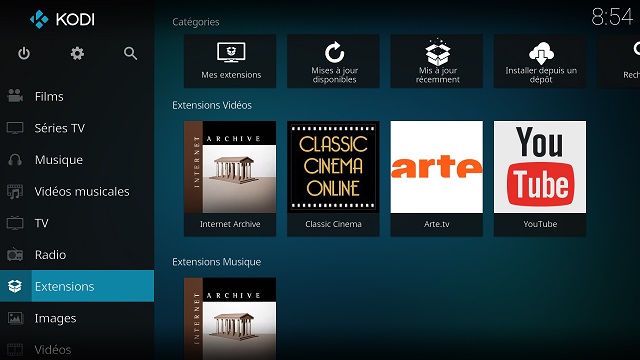640x360 pixels.
Task: Click the Séries TV monitor icon
Action: [15, 128]
